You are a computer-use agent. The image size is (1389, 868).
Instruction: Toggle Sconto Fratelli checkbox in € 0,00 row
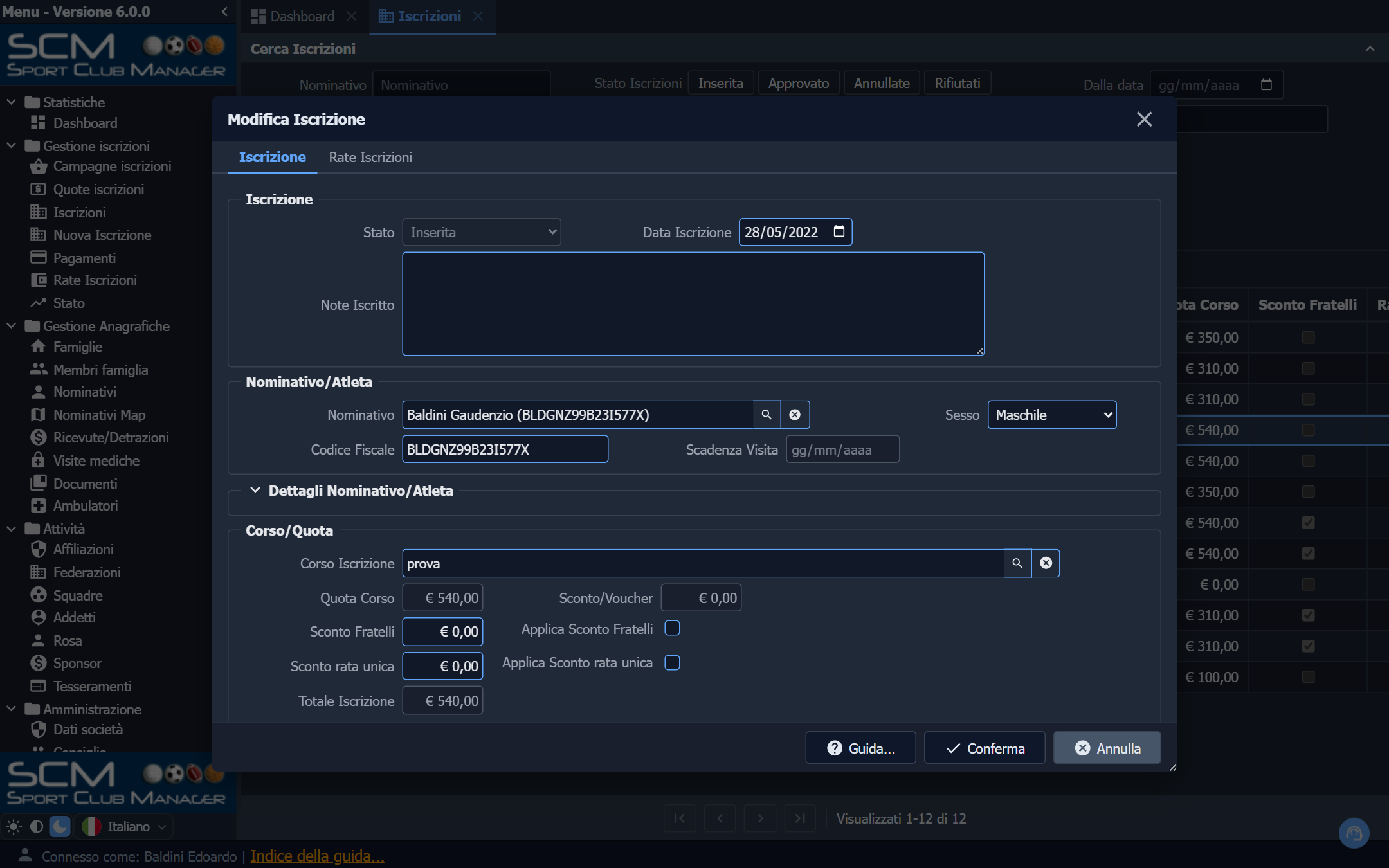(x=1308, y=584)
